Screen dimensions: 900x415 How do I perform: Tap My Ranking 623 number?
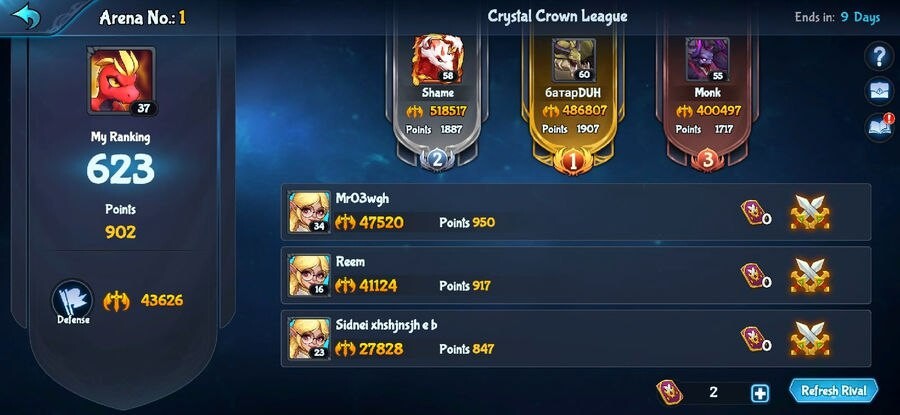pos(121,170)
